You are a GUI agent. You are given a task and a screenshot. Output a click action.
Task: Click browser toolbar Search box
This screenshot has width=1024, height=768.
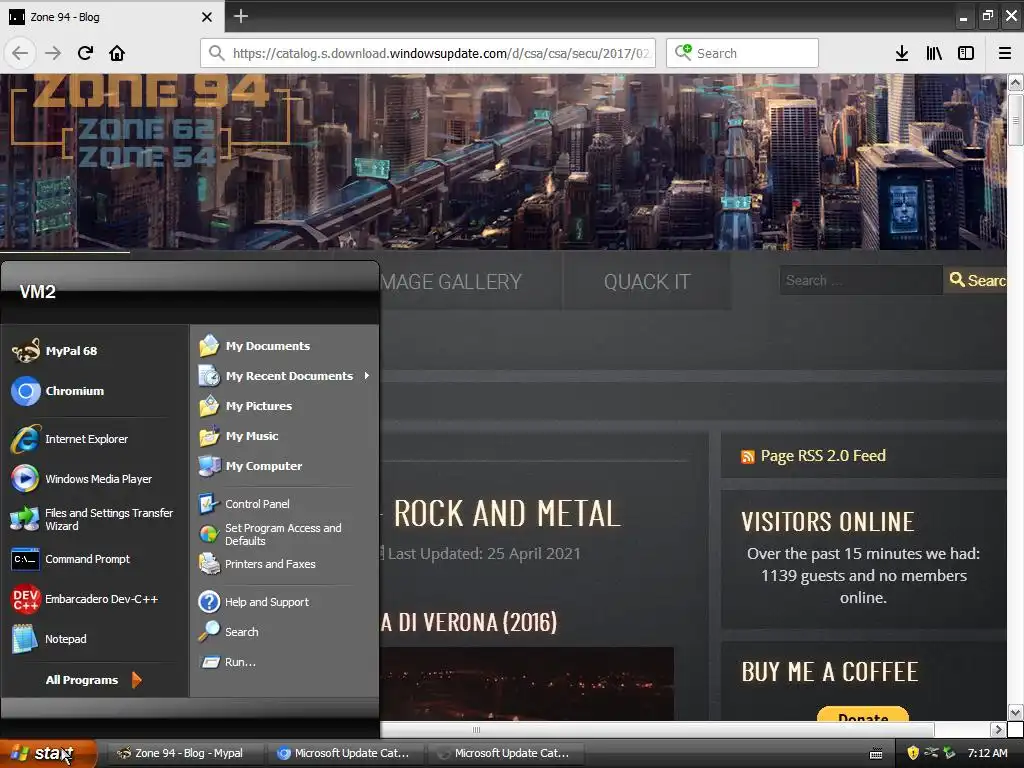coord(743,53)
